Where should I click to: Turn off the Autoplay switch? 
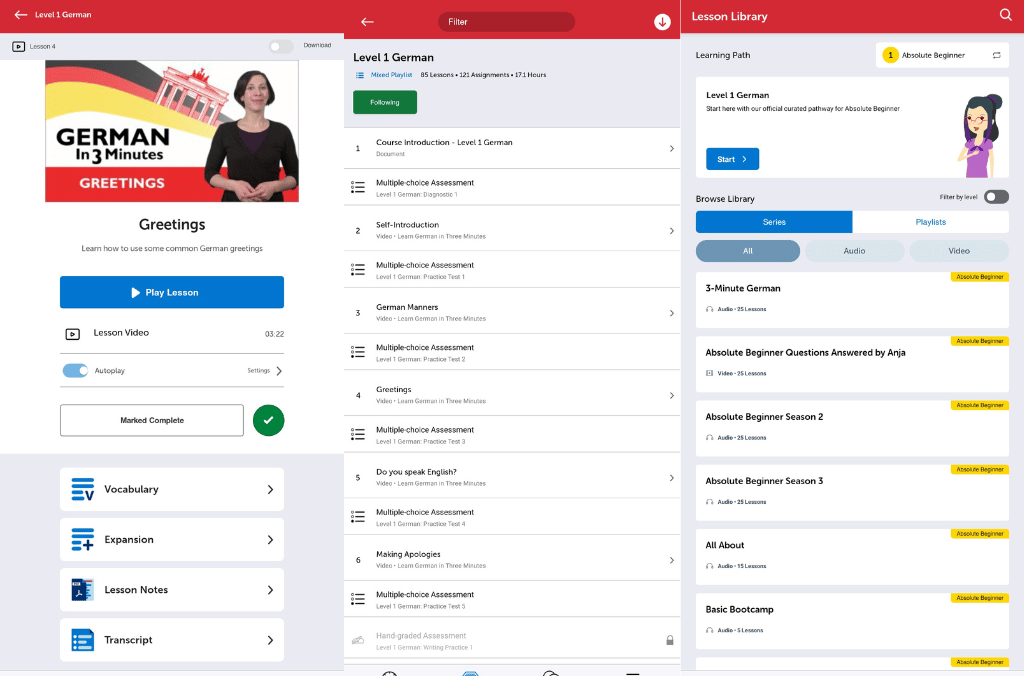[x=75, y=371]
